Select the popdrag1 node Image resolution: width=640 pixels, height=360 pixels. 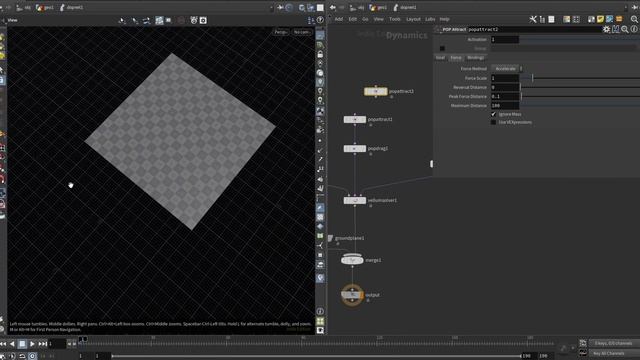[x=355, y=149]
